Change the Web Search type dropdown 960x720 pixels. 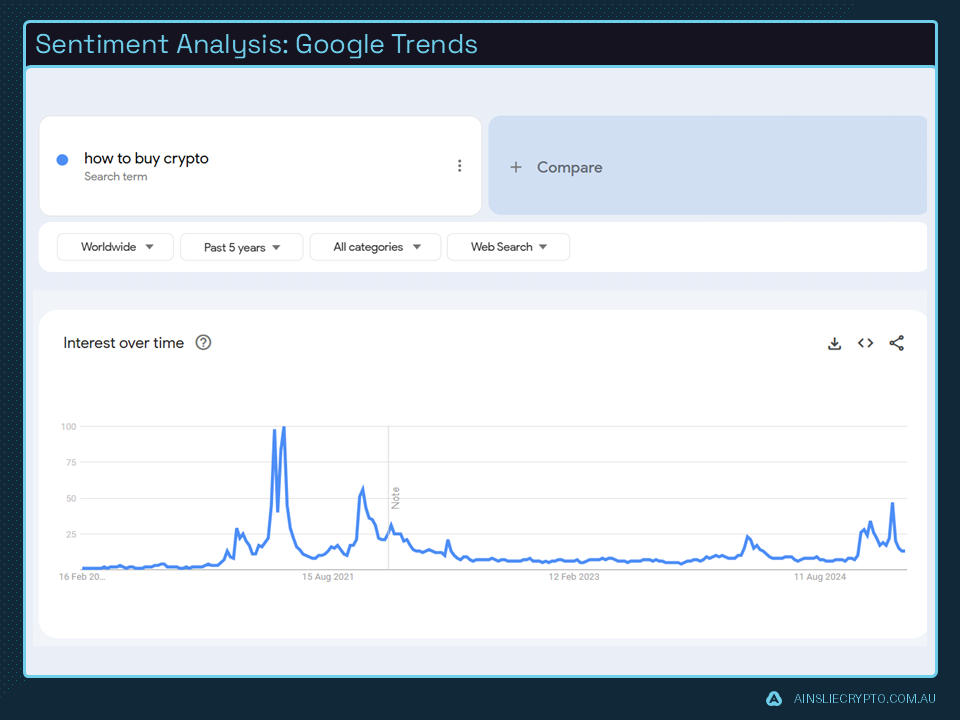508,246
